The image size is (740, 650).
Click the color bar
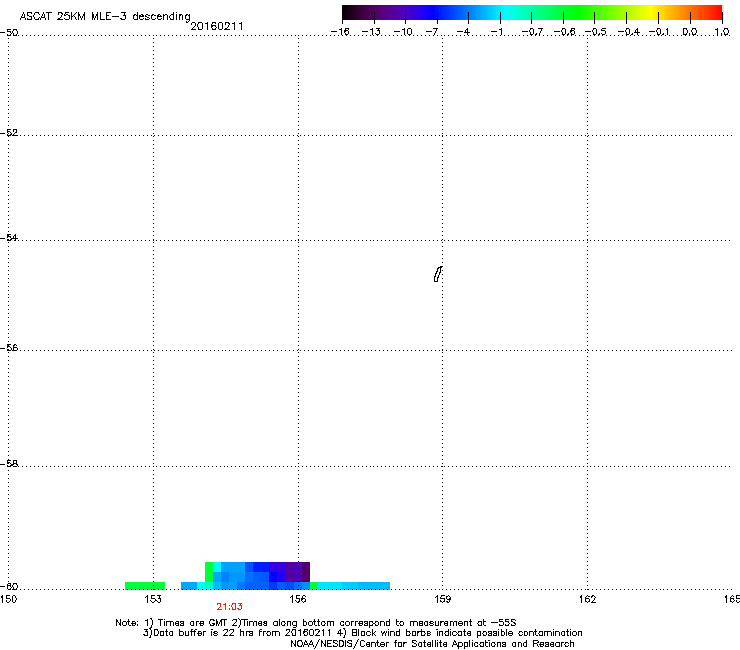pyautogui.click(x=532, y=13)
